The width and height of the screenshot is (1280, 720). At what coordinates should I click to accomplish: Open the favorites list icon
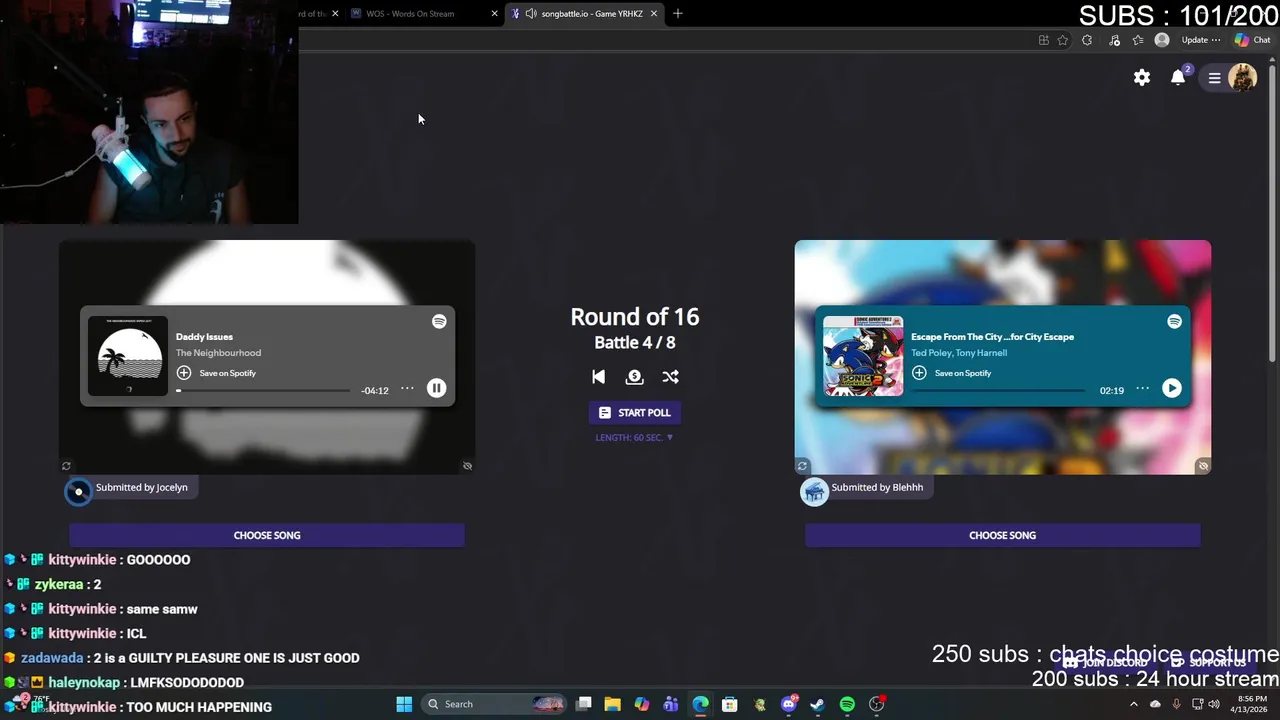[x=1138, y=40]
